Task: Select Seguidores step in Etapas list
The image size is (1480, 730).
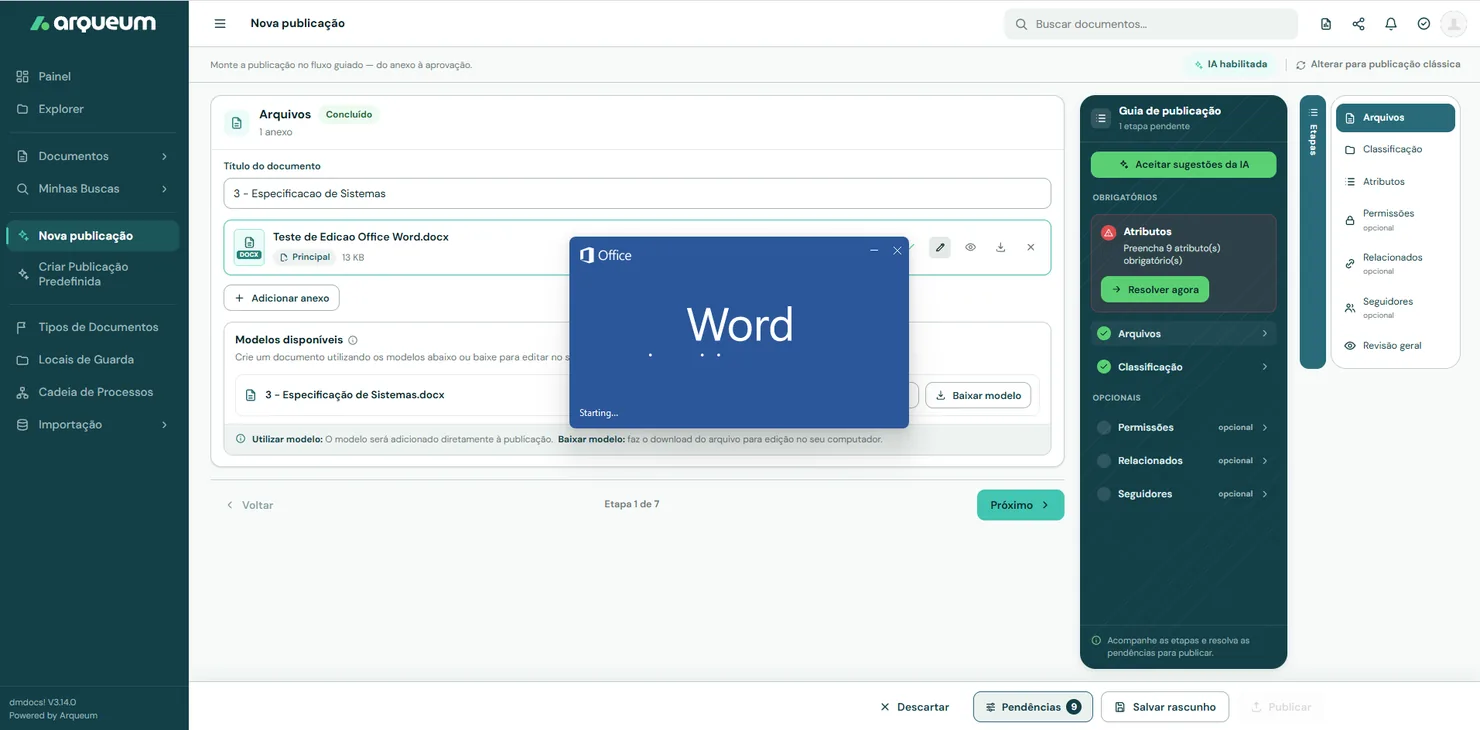Action: coord(1395,307)
